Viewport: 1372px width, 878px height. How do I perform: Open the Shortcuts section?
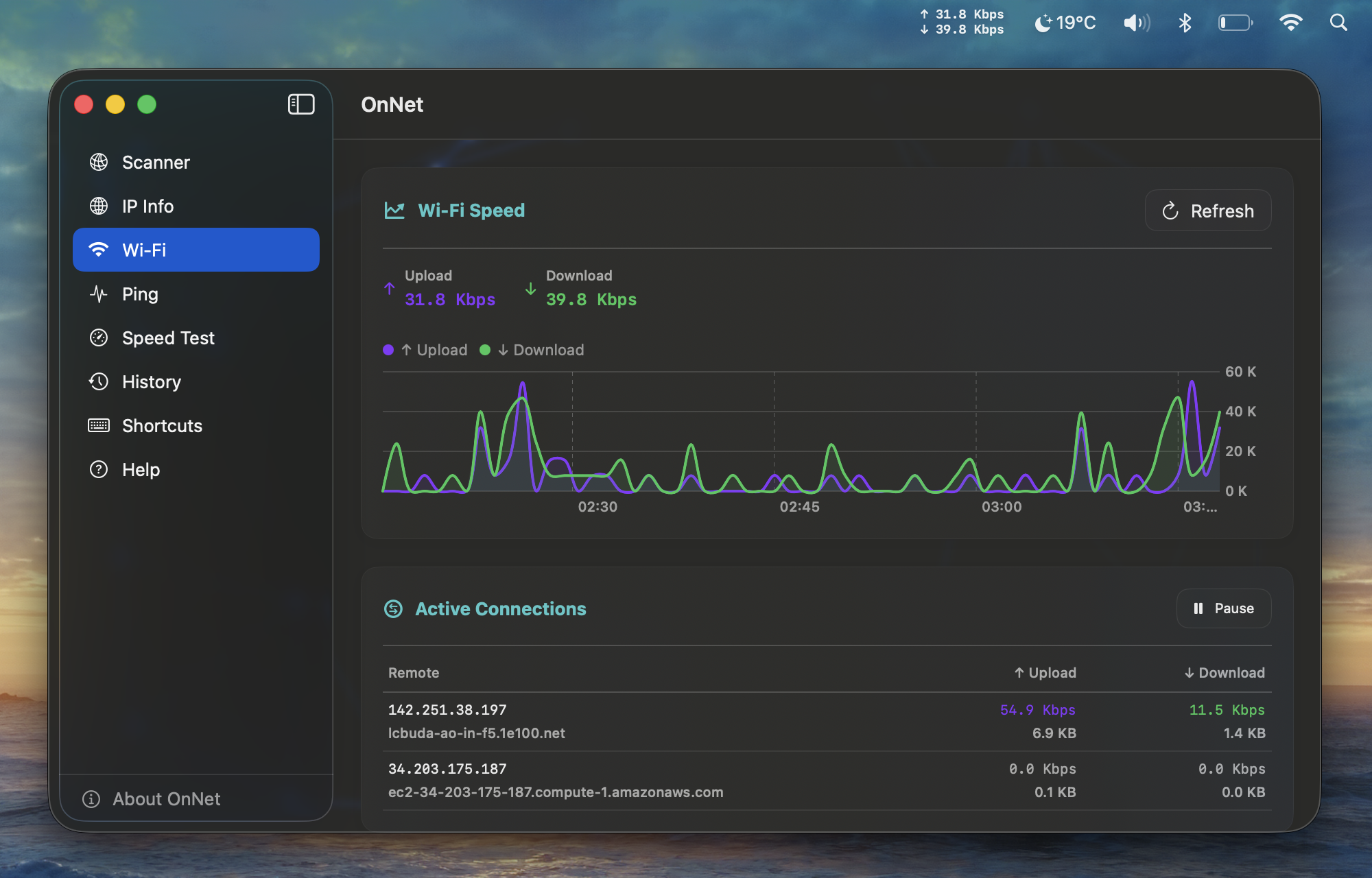(x=196, y=425)
